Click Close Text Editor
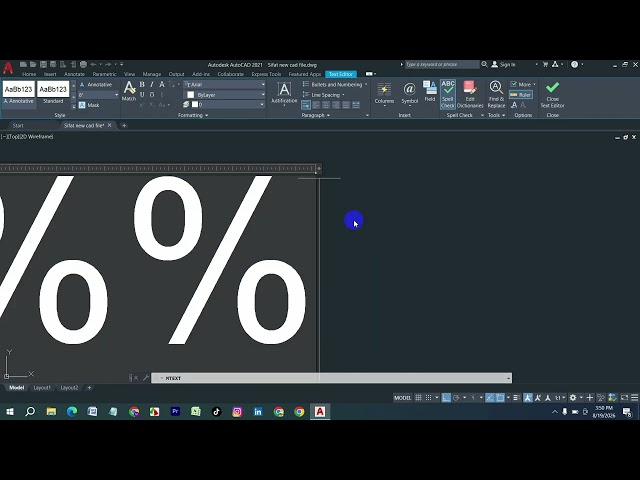The width and height of the screenshot is (640, 480). [x=552, y=94]
